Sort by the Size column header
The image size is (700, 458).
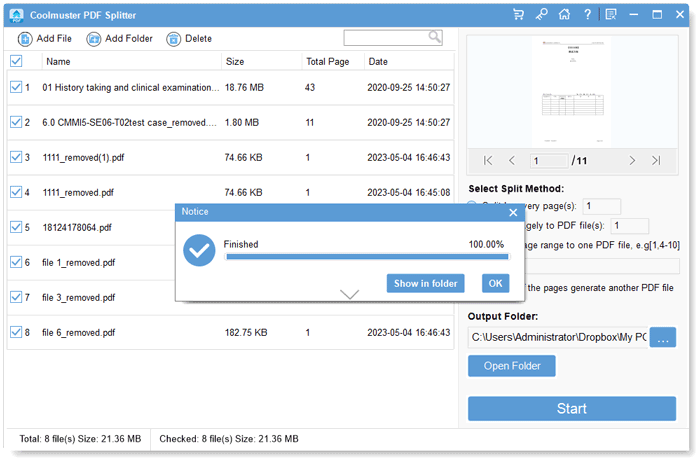262,62
